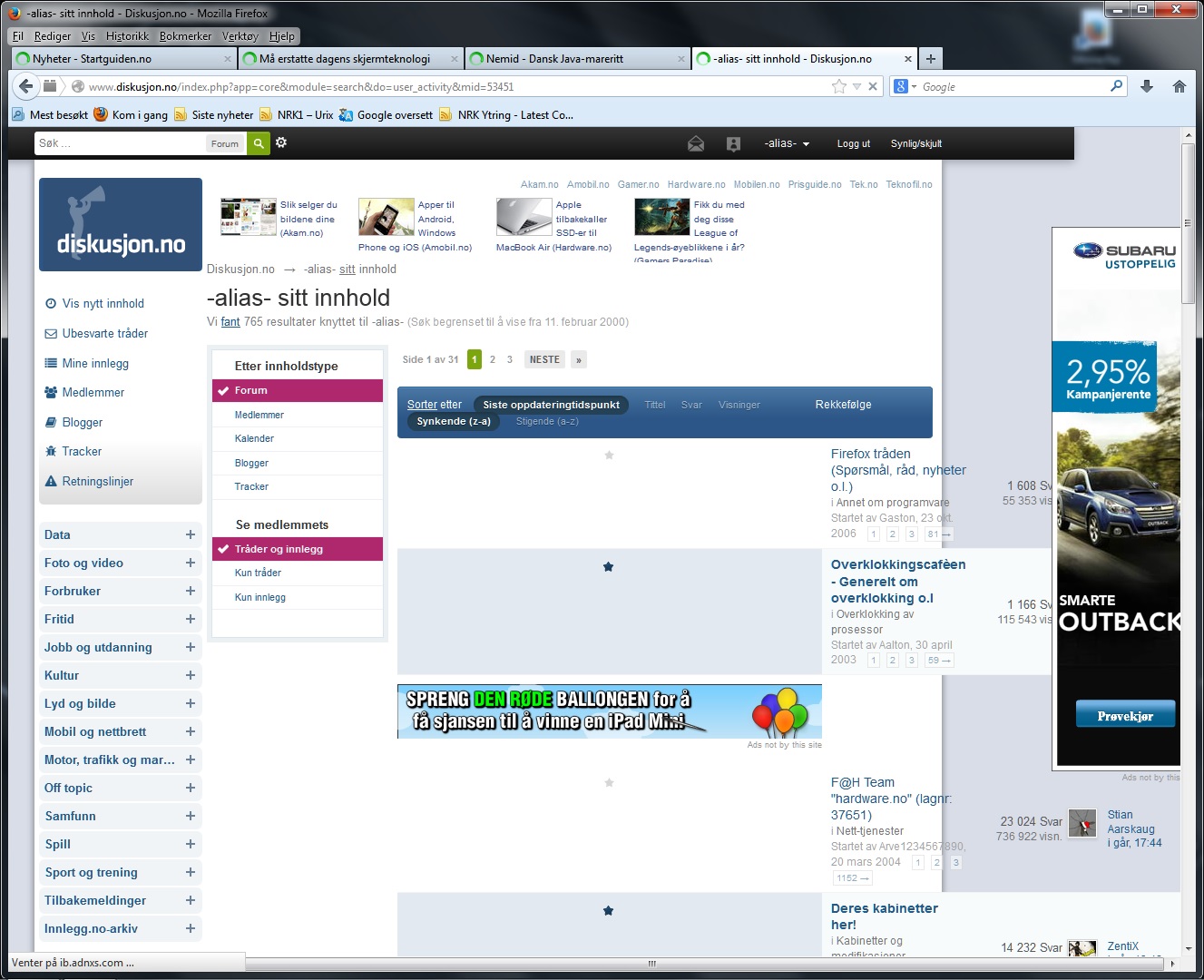Stop loading page with X icon
This screenshot has height=980, width=1204.
873,86
